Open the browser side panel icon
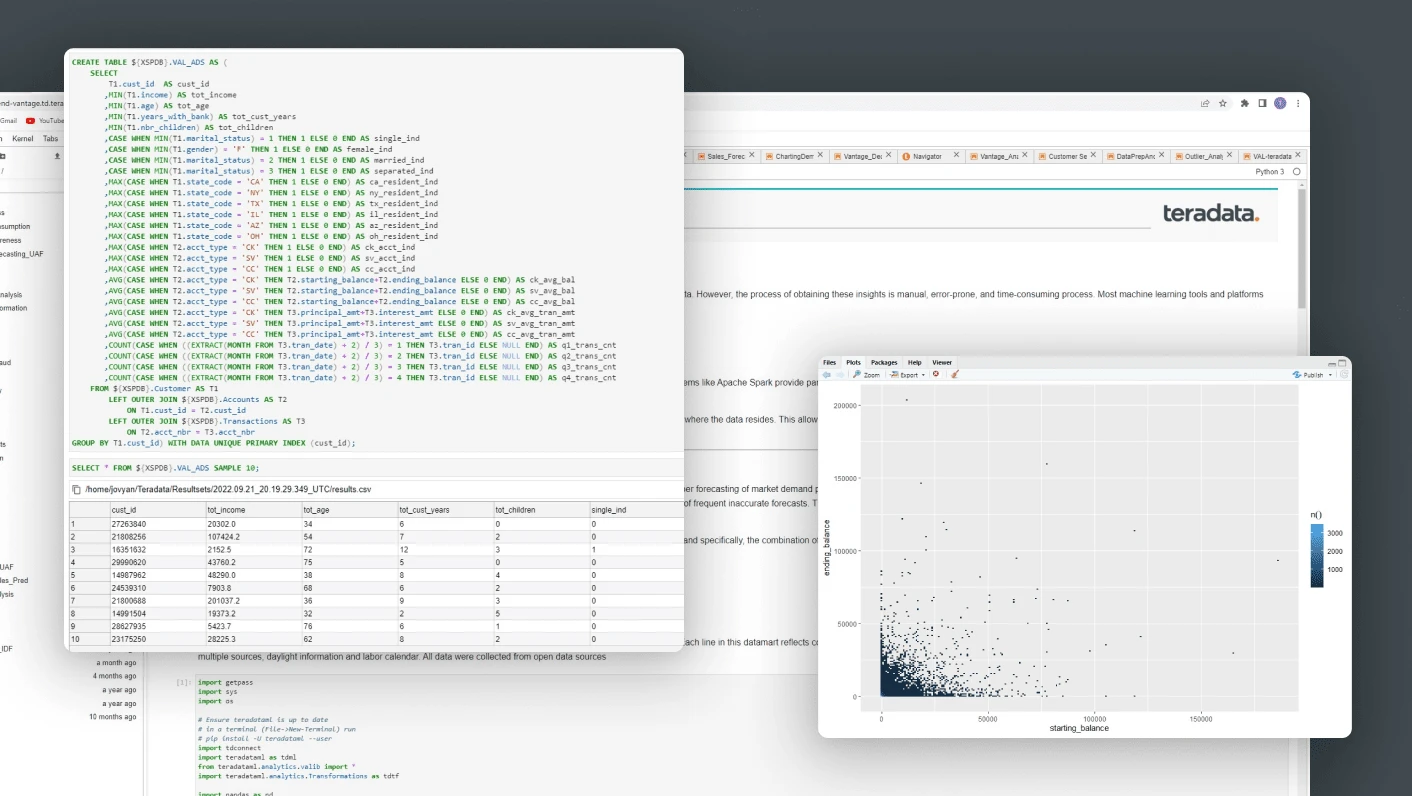 [1262, 103]
